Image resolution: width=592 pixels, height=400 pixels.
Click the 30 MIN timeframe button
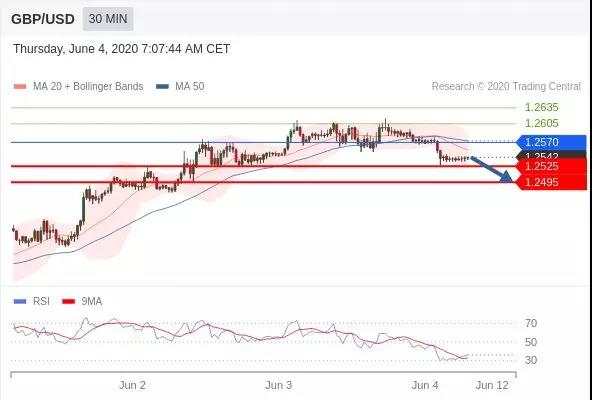108,19
